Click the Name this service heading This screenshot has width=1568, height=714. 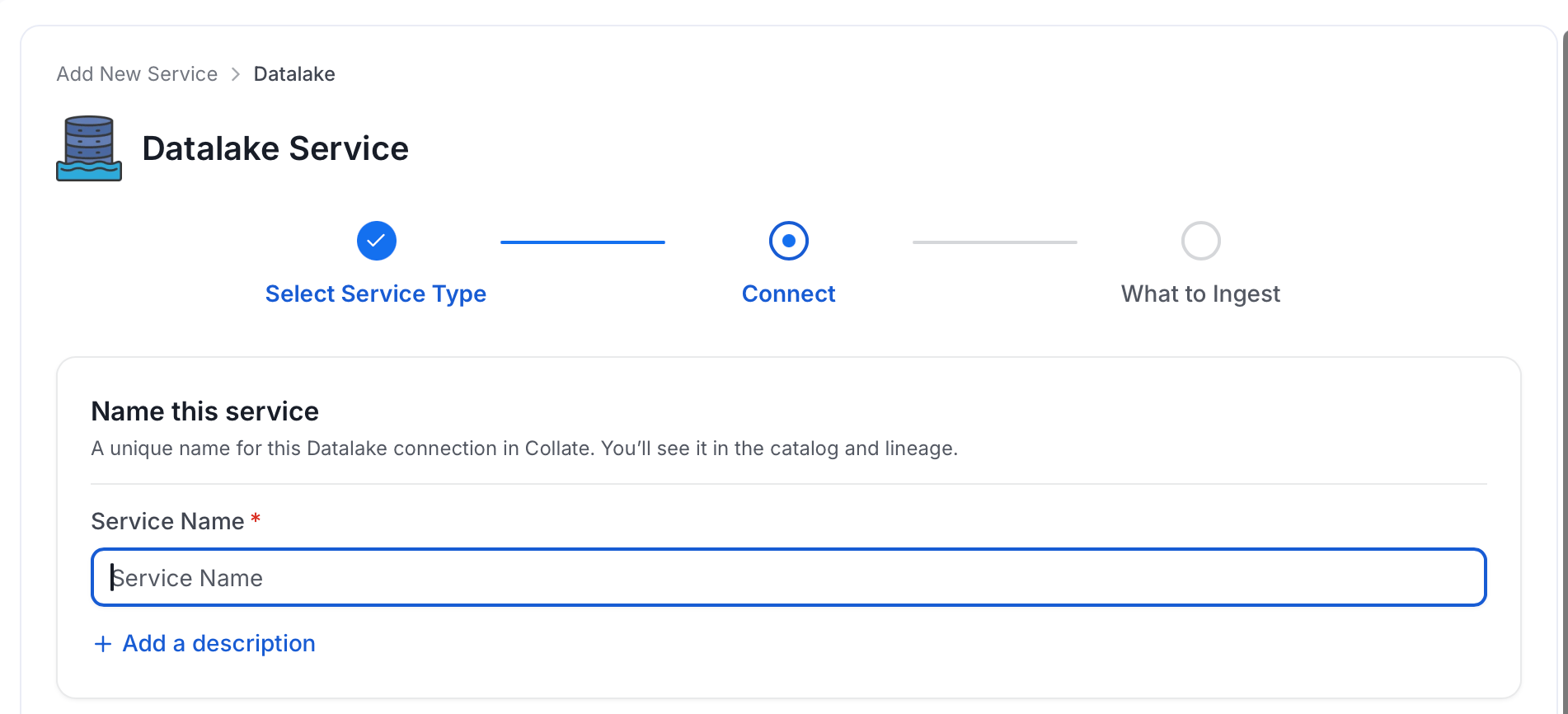click(x=205, y=411)
